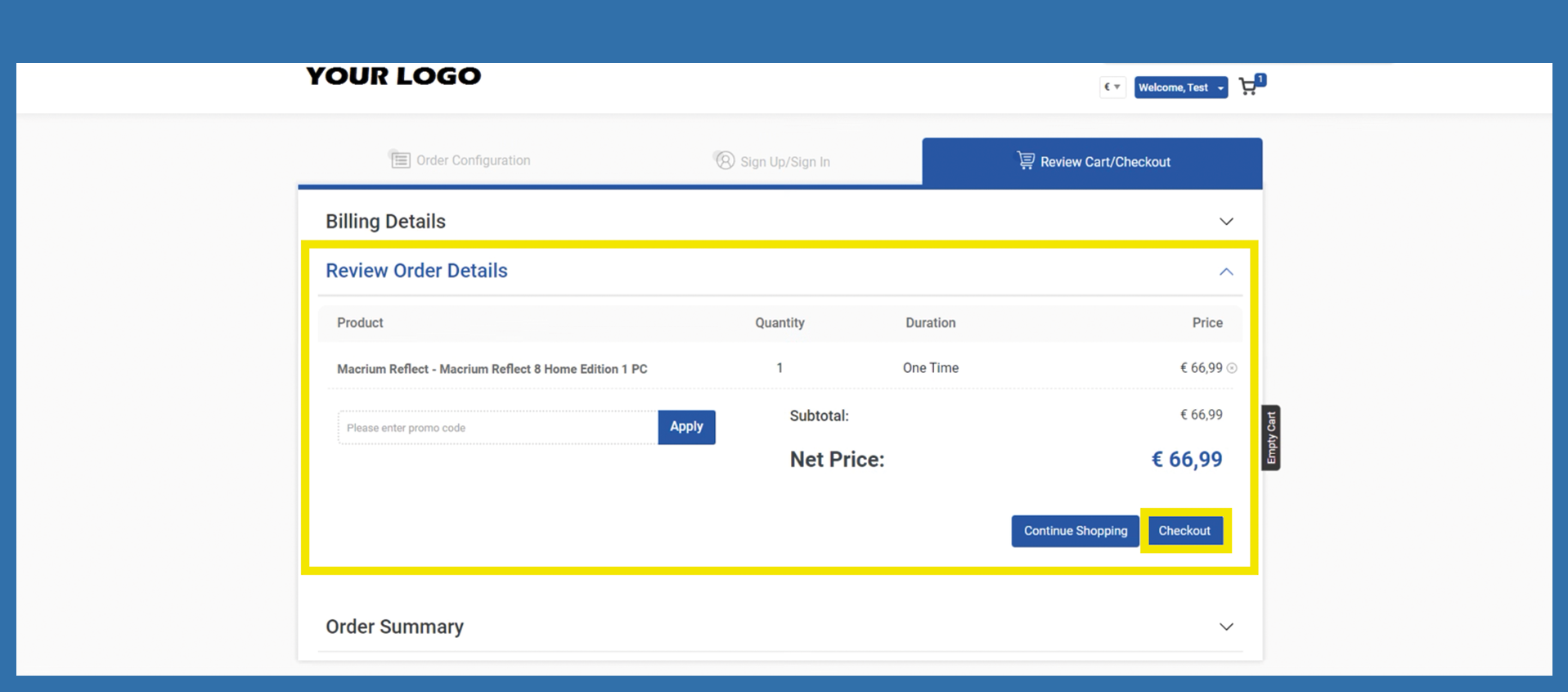Image resolution: width=1568 pixels, height=692 pixels.
Task: Open the euro currency selector dropdown
Action: pyautogui.click(x=1112, y=88)
